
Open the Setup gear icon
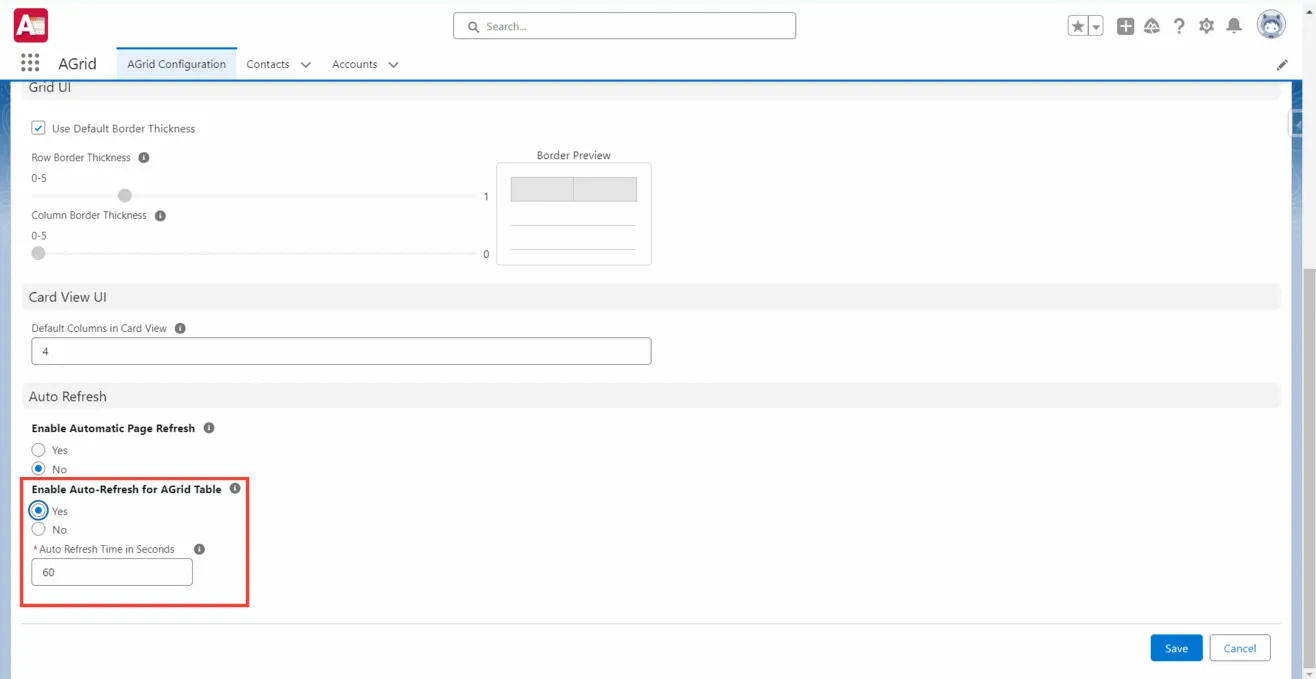[x=1207, y=26]
